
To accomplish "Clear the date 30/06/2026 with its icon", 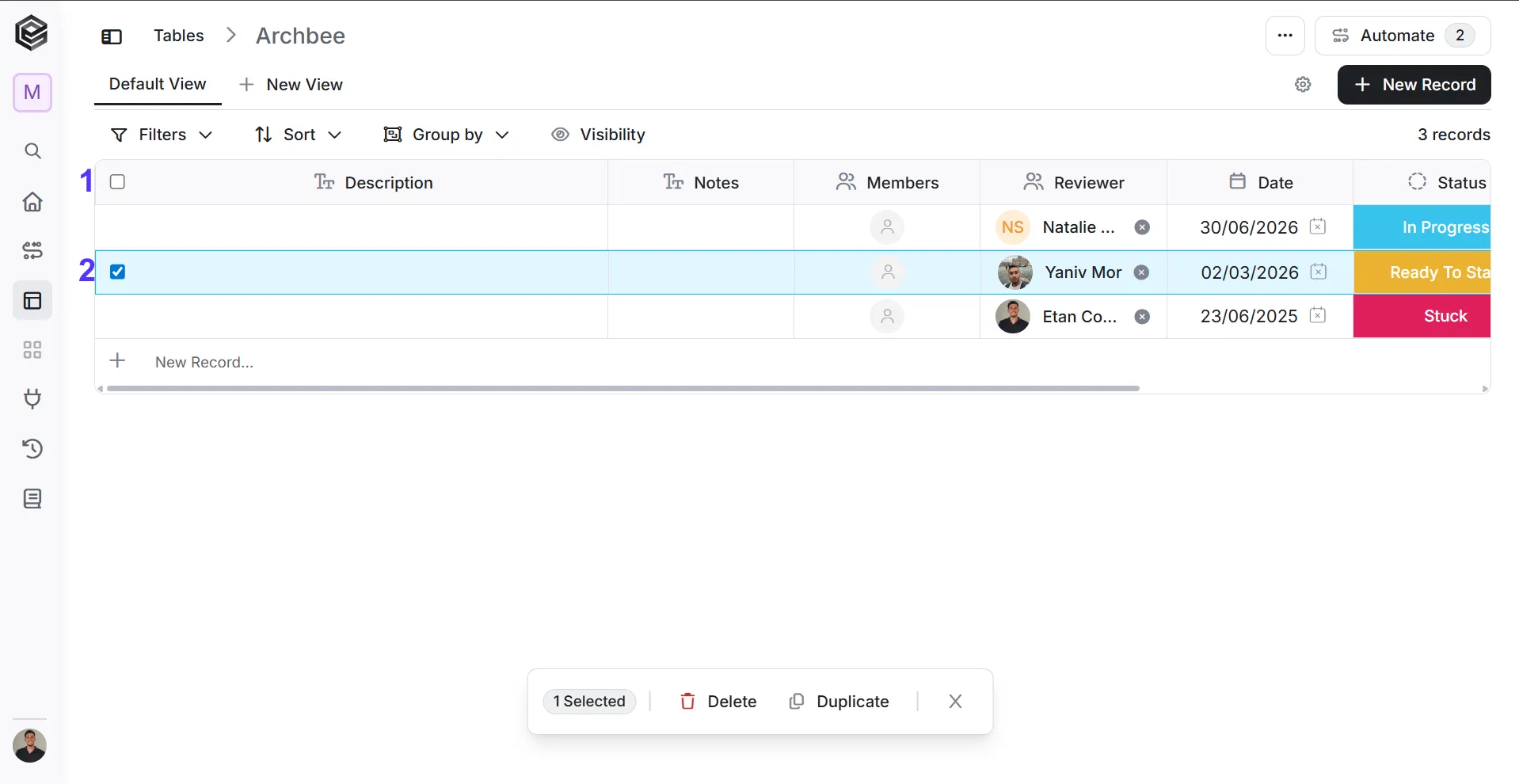I will coord(1318,226).
